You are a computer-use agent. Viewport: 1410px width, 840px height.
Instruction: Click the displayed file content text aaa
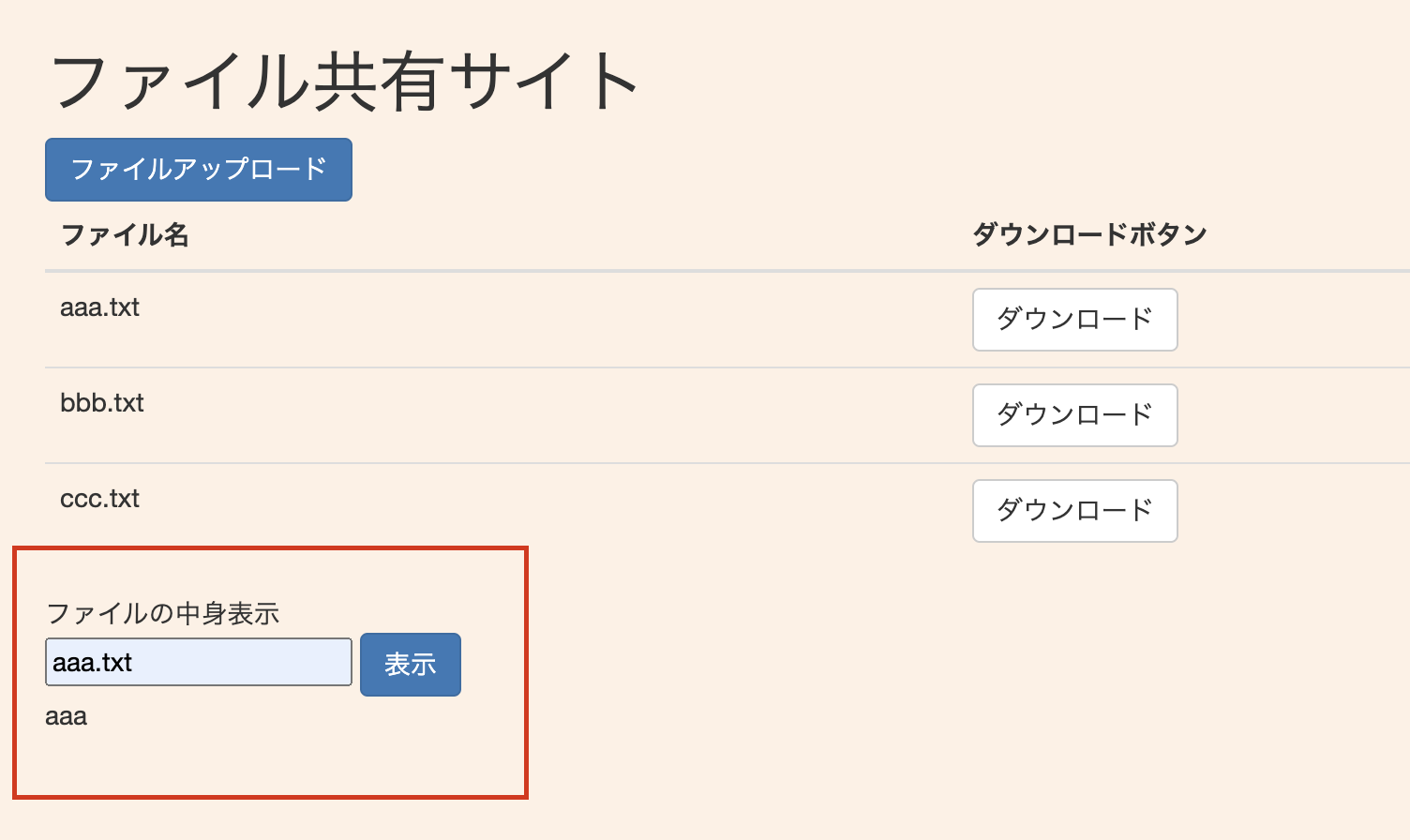66,717
